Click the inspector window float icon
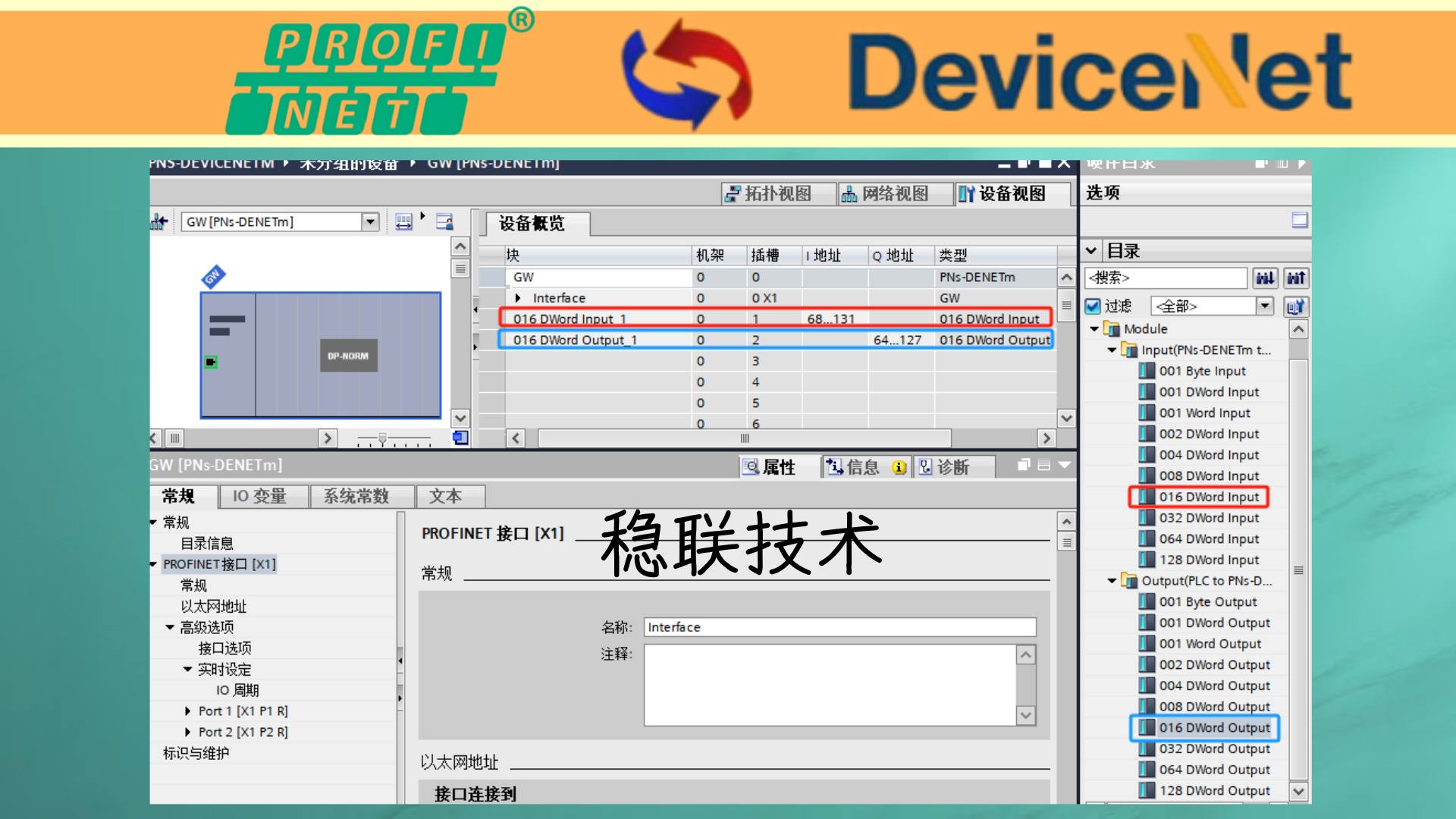This screenshot has width=1456, height=819. [1023, 465]
